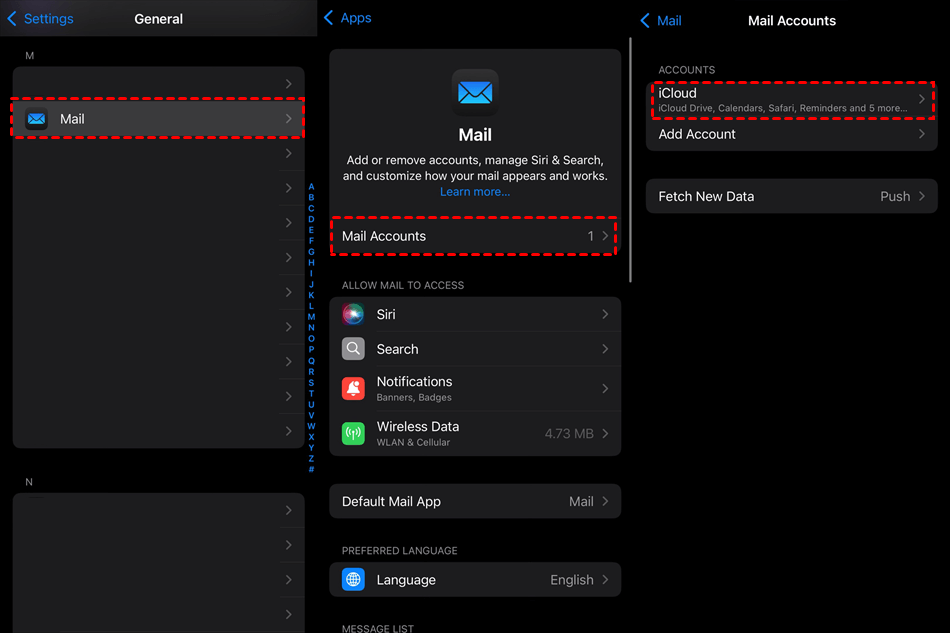Viewport: 950px width, 633px height.
Task: Tap the Search magnifier icon
Action: point(353,349)
